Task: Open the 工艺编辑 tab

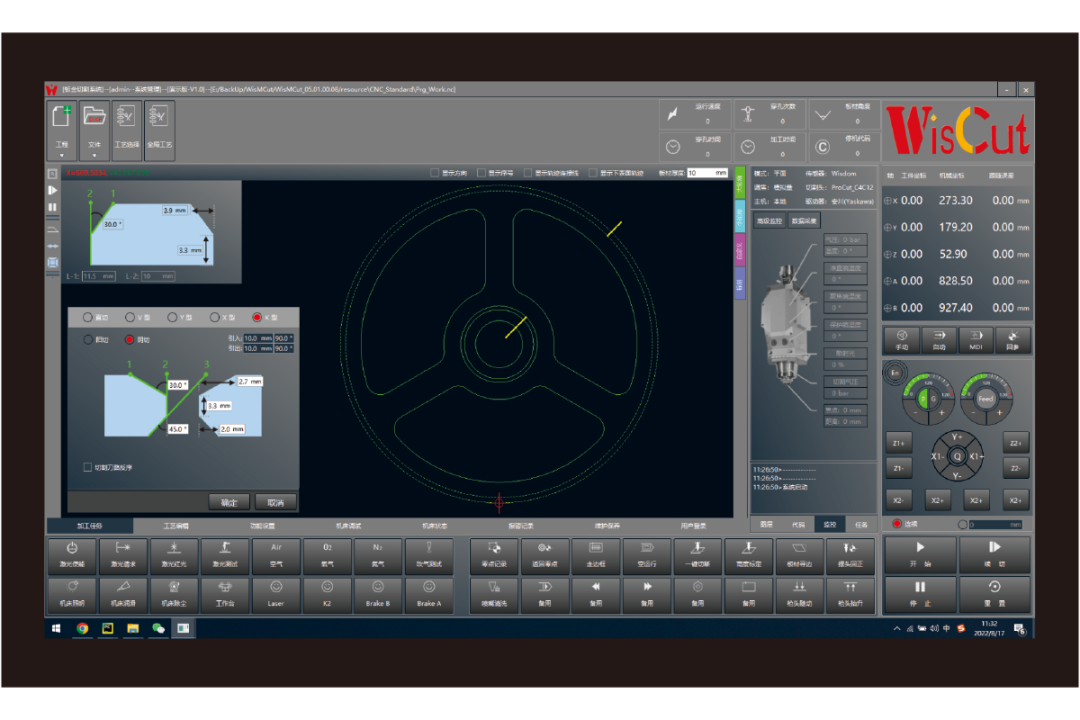Action: (176, 525)
